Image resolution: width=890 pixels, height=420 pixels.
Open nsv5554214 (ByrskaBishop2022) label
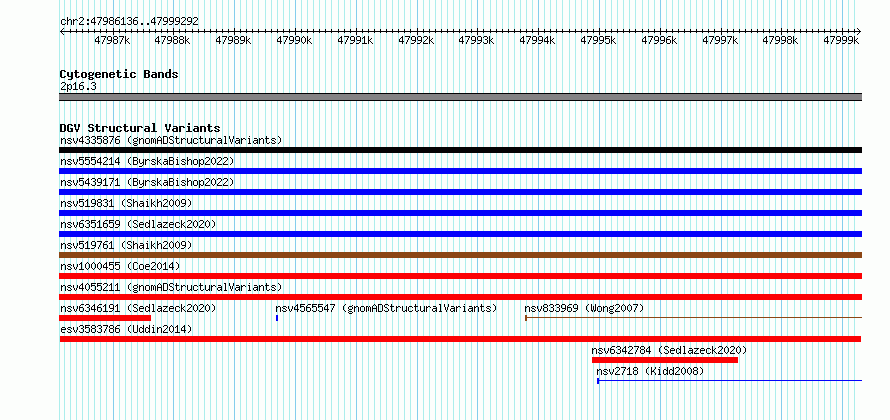(x=147, y=161)
